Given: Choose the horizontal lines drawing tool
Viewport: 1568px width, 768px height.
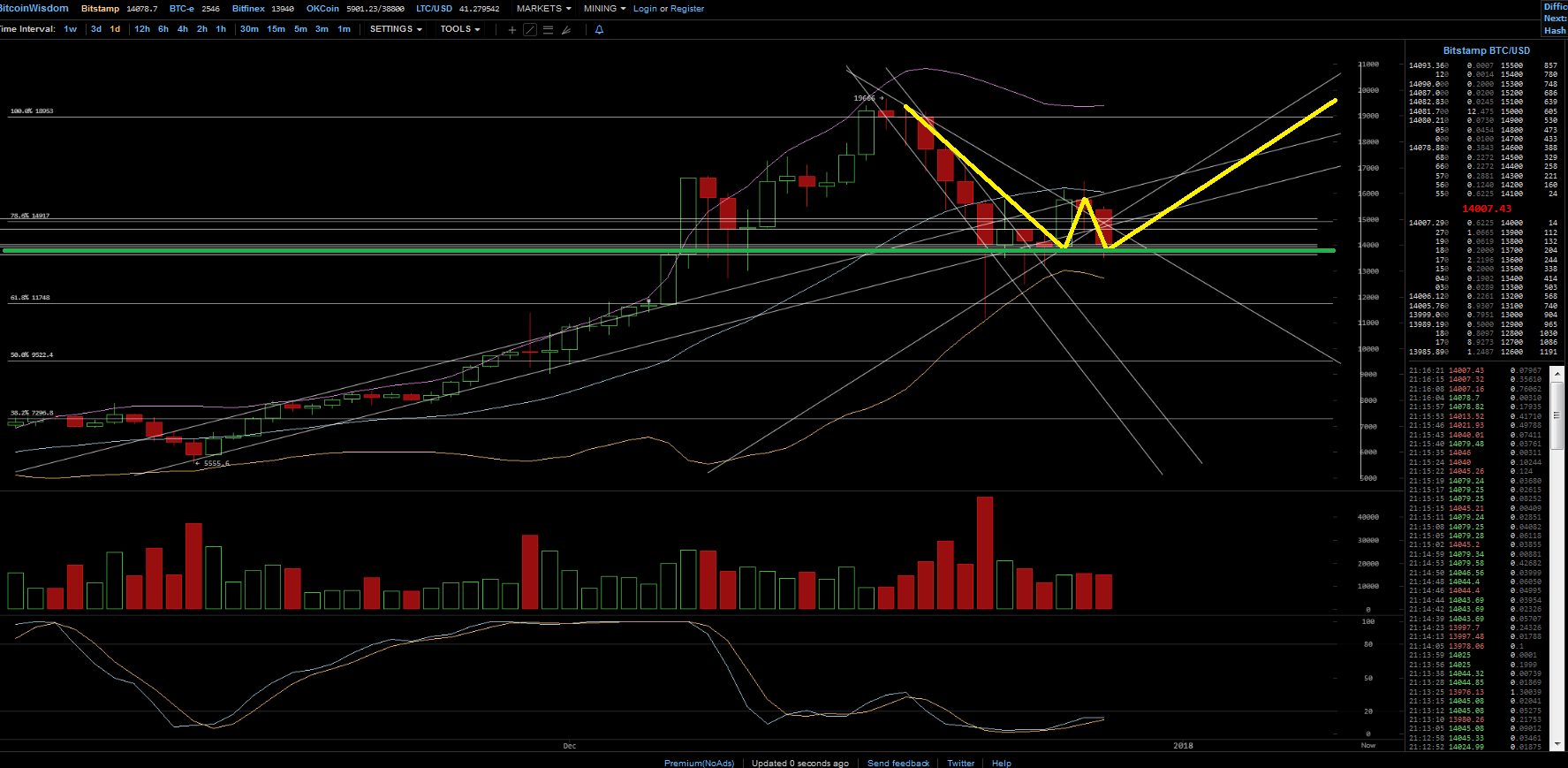Looking at the screenshot, I should click(548, 30).
